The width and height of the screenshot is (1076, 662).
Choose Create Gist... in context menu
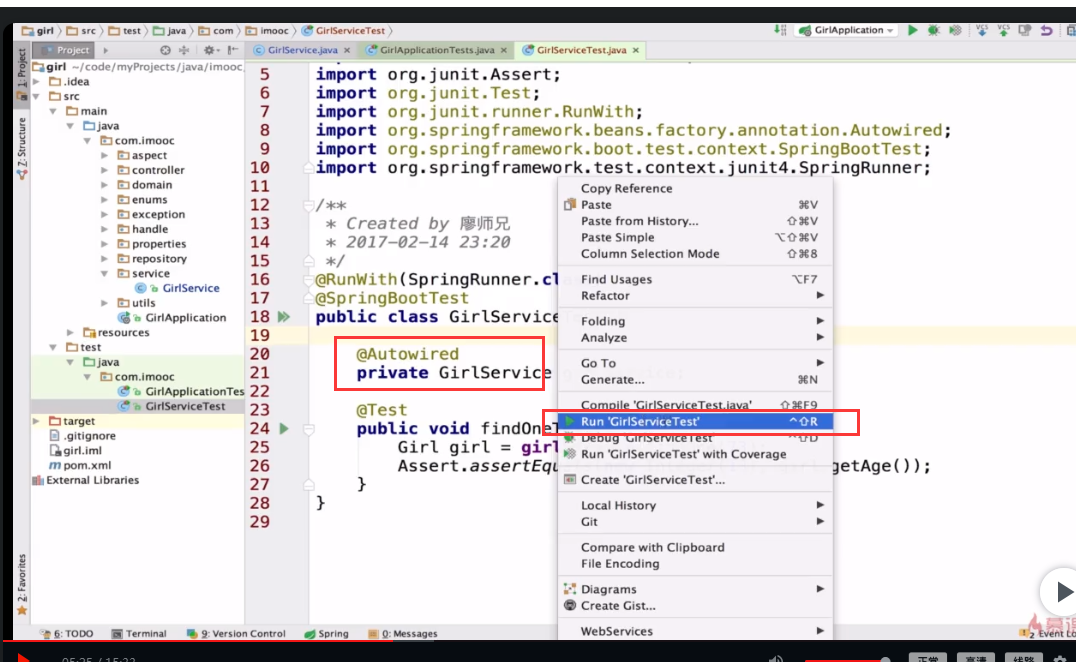pos(695,606)
